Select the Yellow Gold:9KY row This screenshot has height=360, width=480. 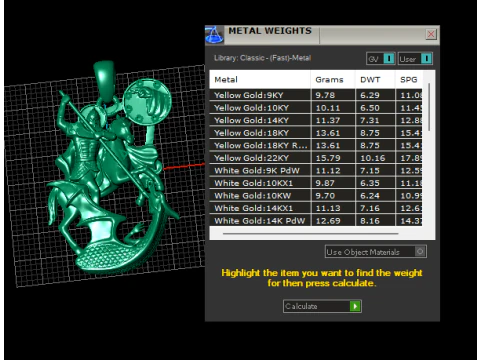tap(316, 95)
